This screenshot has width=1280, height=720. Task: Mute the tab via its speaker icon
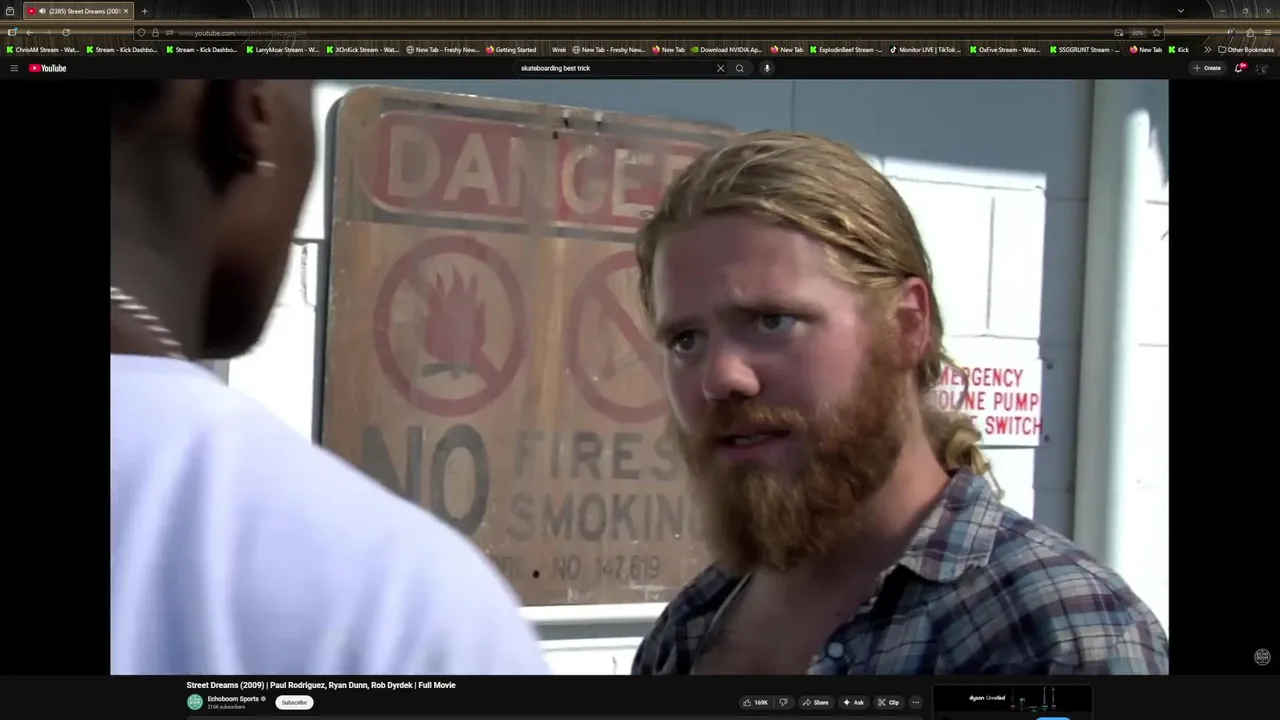tap(42, 11)
